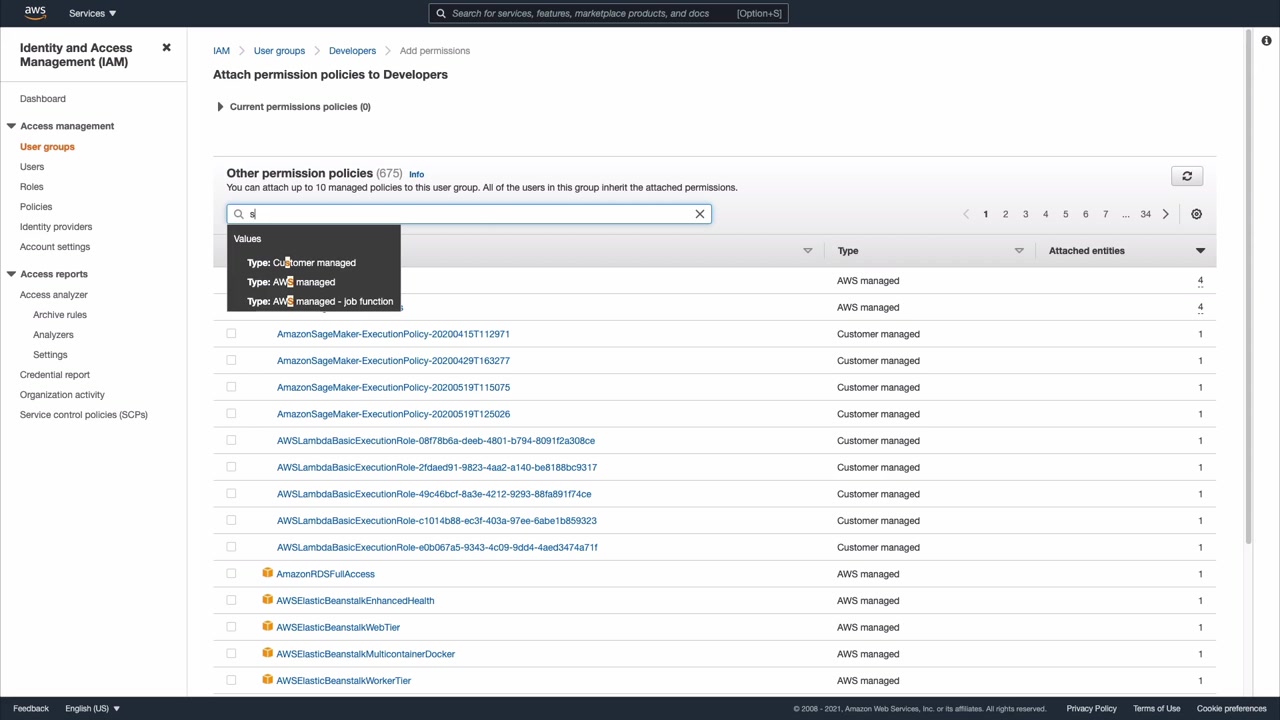The image size is (1280, 720).
Task: Click the AWSElasticBeanstalkMulticontainerDocker policy icon
Action: coord(267,653)
